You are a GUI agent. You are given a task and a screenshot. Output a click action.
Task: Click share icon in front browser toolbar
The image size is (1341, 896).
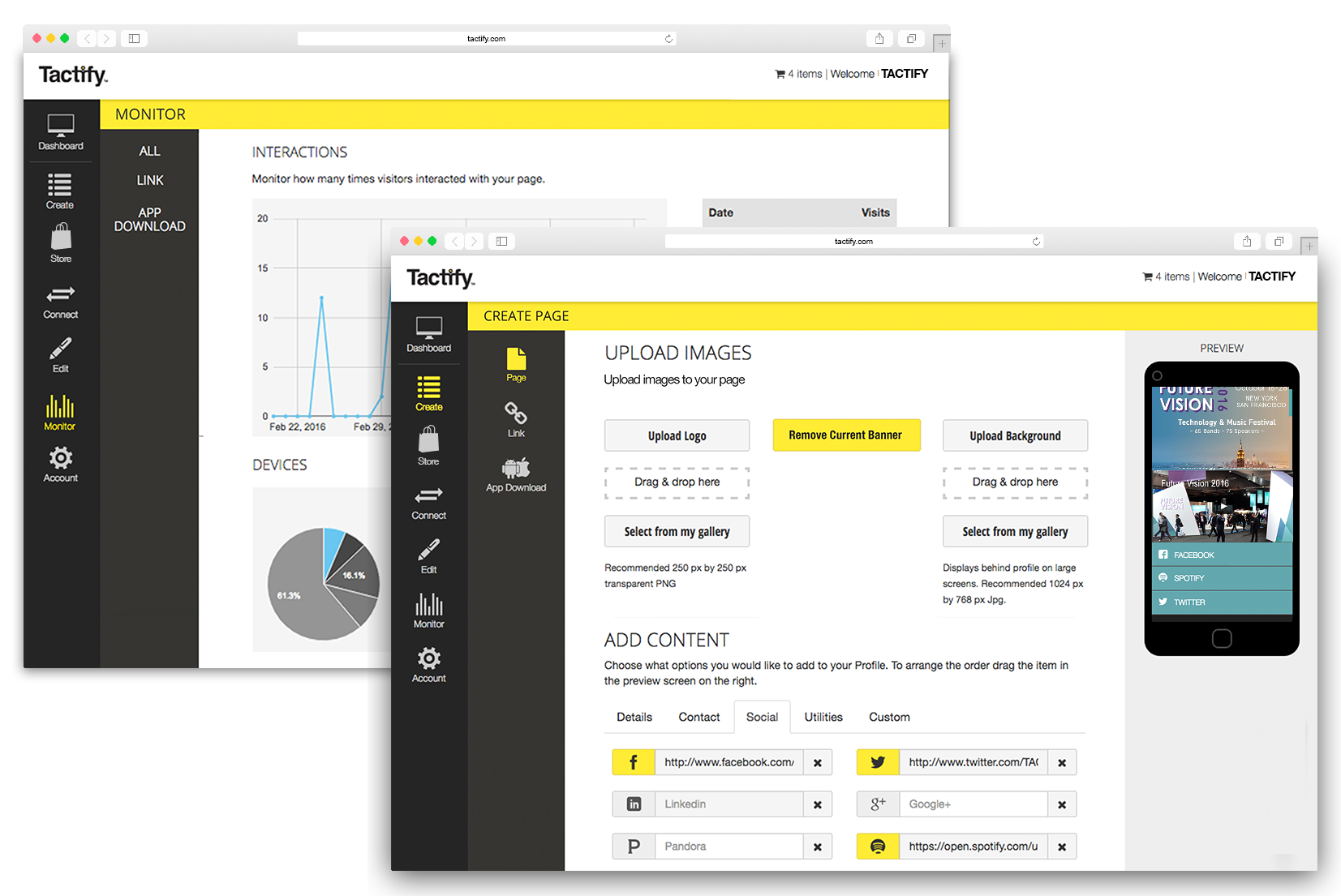pos(1247,241)
